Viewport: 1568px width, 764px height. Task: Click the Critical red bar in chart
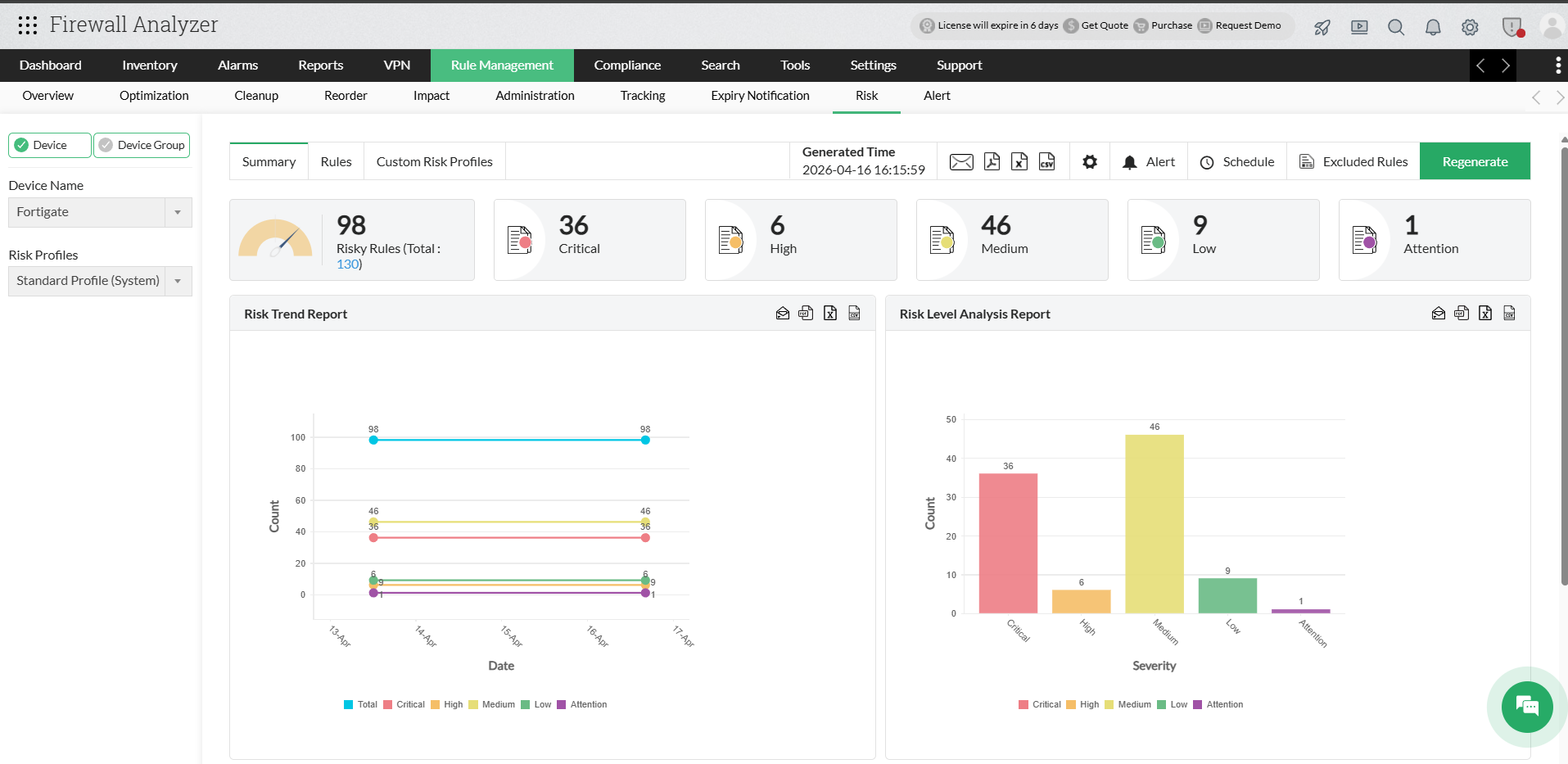(x=1008, y=543)
